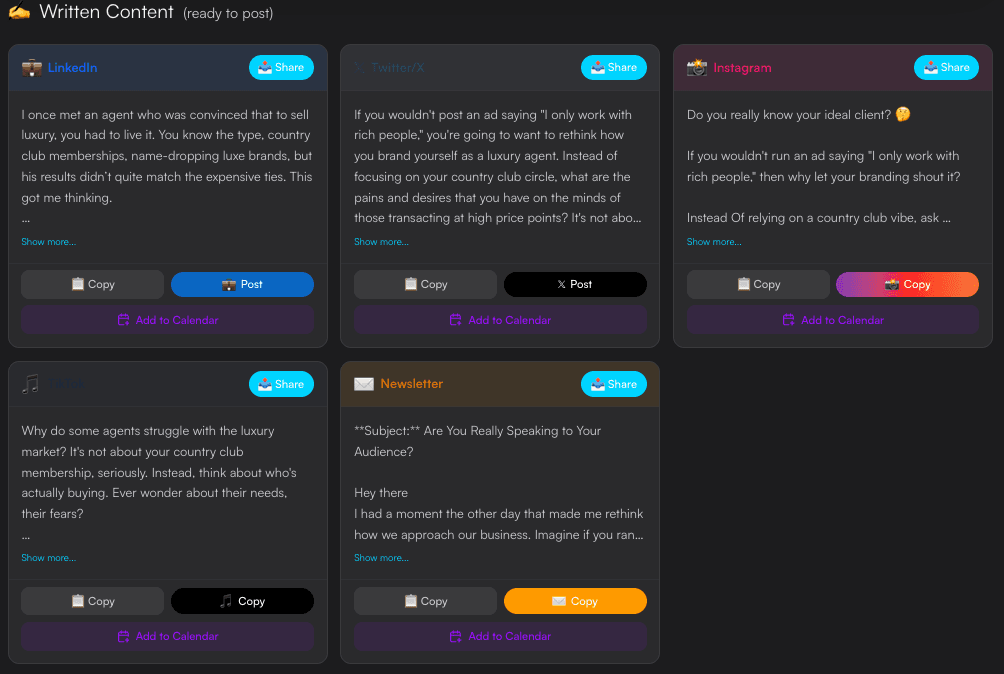Copy the Newsletter with the orange Copy button
This screenshot has width=1004, height=674.
click(575, 601)
